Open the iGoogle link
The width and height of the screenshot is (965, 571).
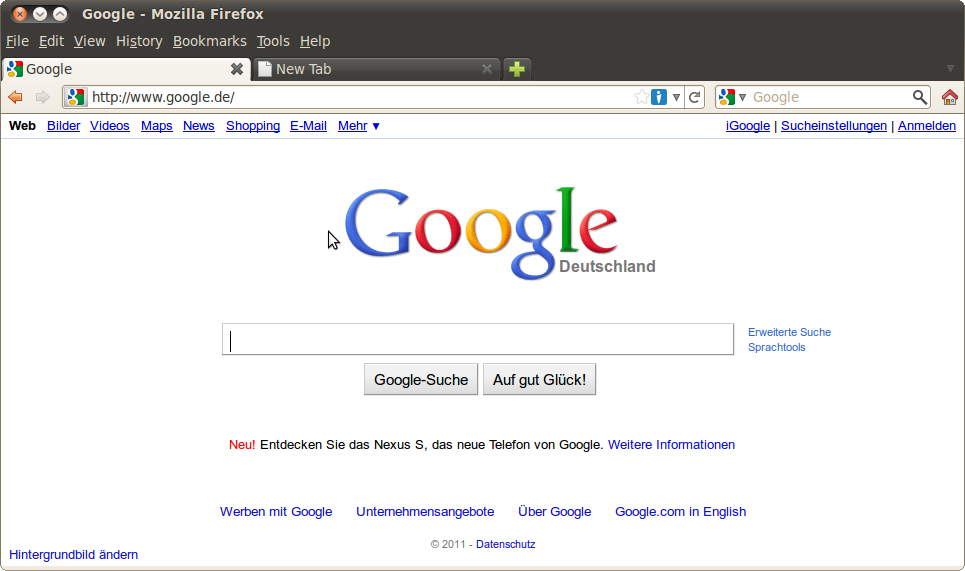[748, 126]
